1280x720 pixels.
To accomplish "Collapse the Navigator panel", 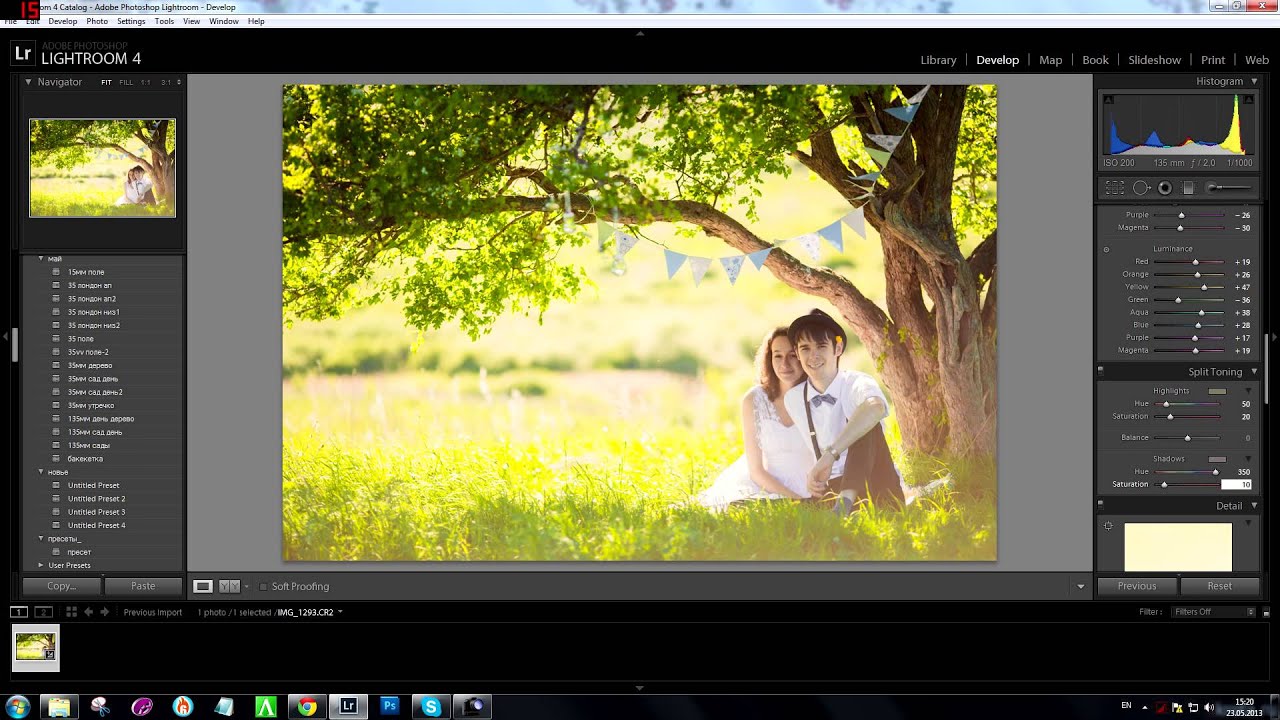I will pyautogui.click(x=28, y=82).
